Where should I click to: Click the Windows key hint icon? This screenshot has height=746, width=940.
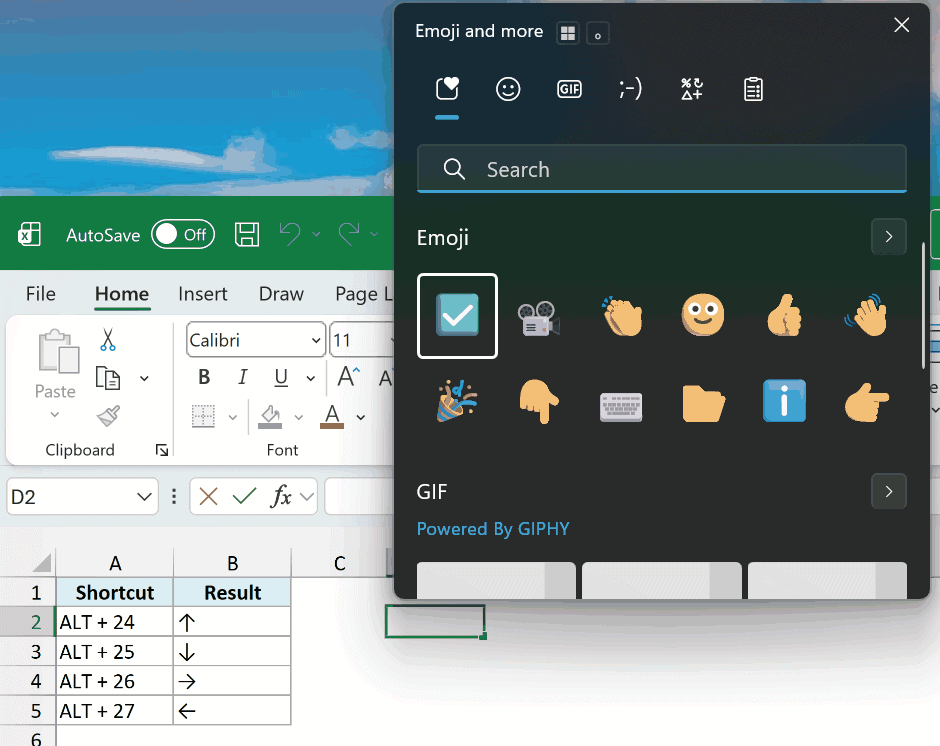(568, 33)
